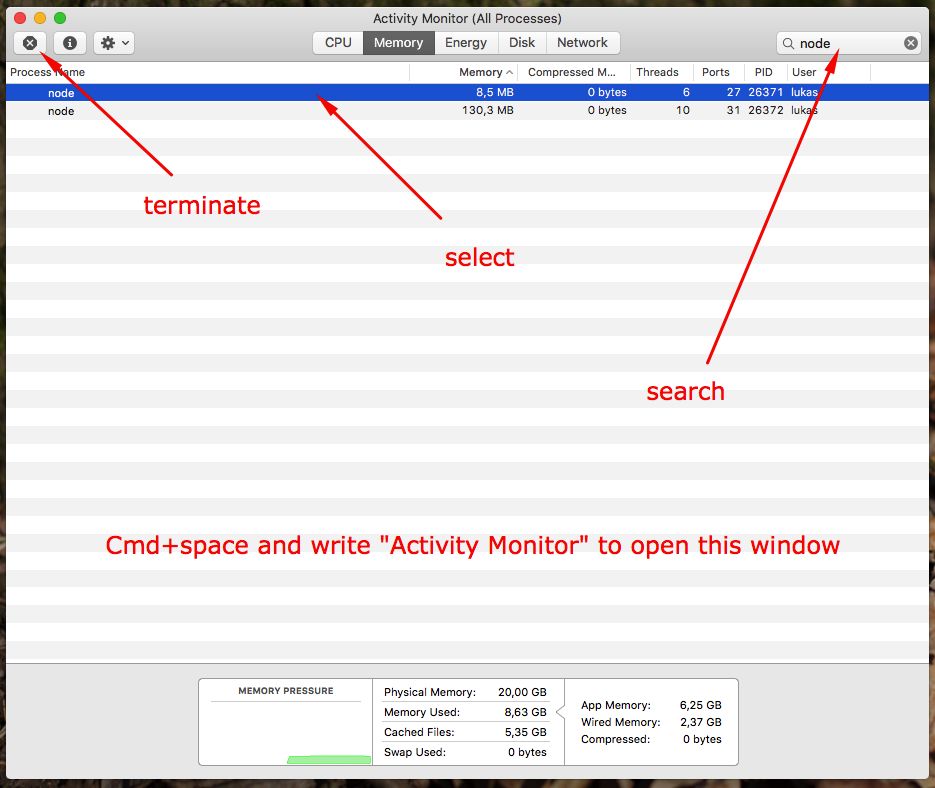
Task: Sort by the Ports column header
Action: (x=719, y=72)
